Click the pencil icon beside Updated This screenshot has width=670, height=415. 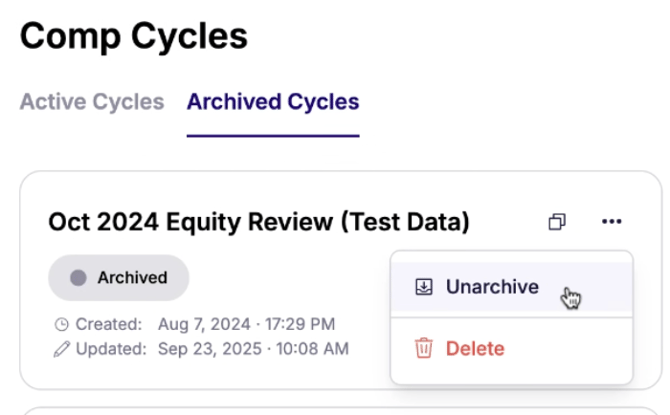point(62,349)
